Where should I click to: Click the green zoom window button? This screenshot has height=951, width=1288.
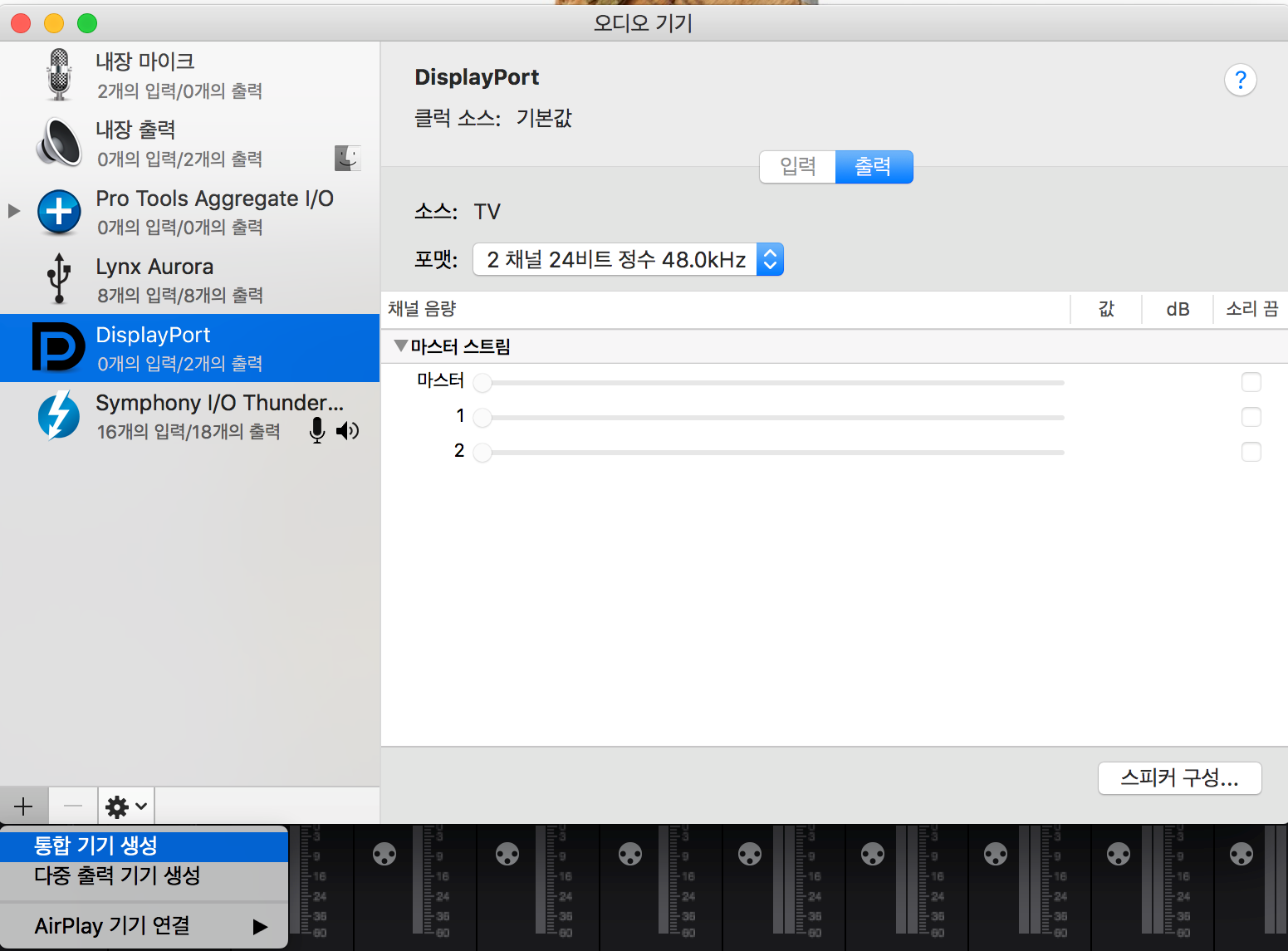[x=87, y=23]
